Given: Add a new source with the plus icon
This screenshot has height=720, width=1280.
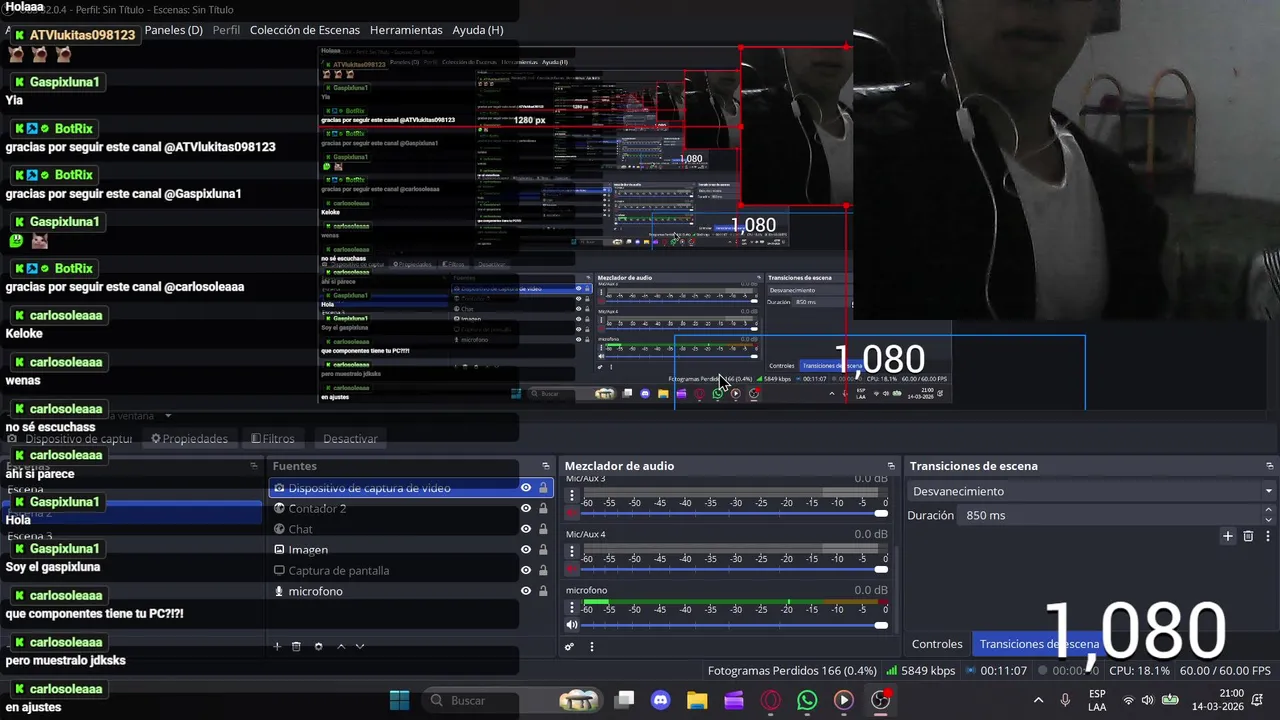Looking at the screenshot, I should coord(277,646).
